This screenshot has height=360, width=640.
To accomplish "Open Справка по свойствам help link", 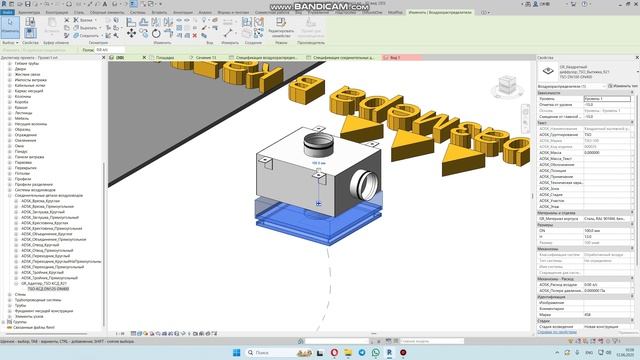I will 557,332.
